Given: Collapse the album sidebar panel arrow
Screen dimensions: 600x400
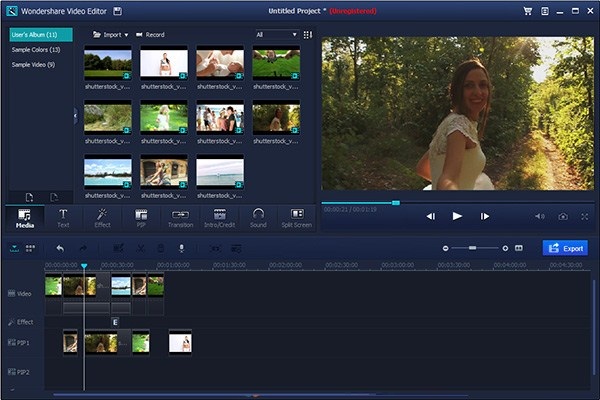Looking at the screenshot, I should pos(75,117).
